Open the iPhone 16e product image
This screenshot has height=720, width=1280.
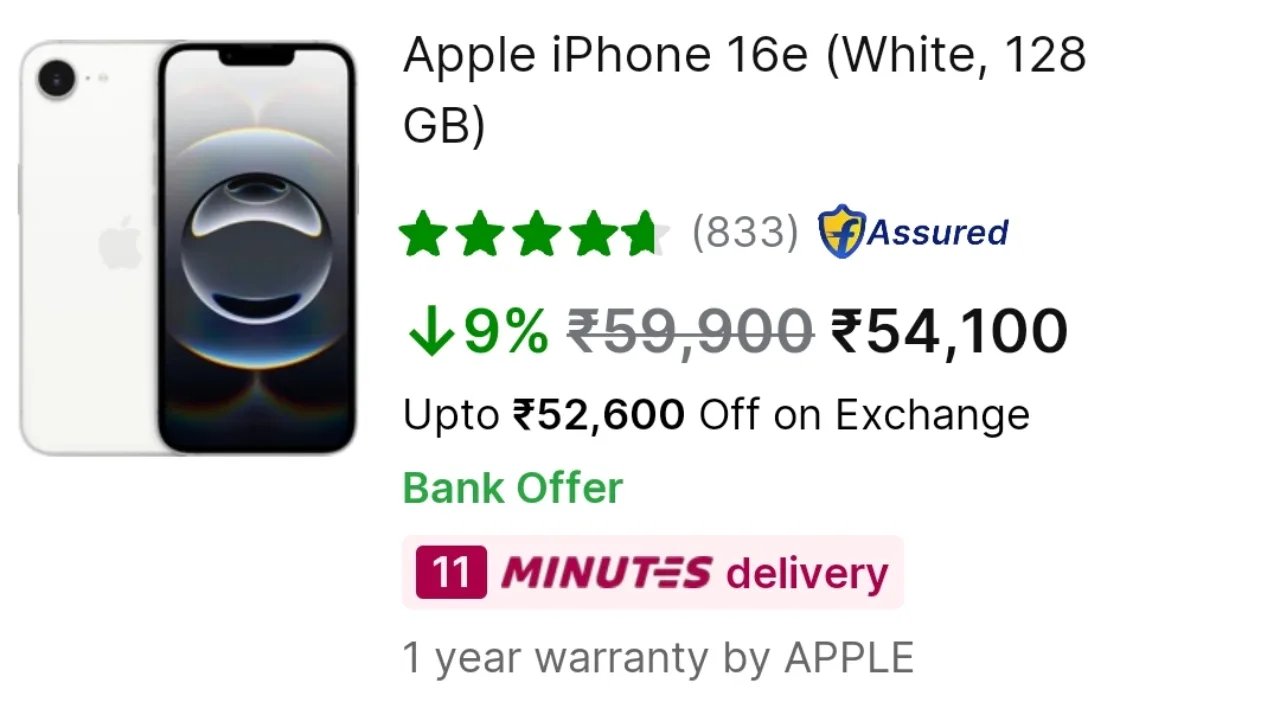(x=188, y=248)
